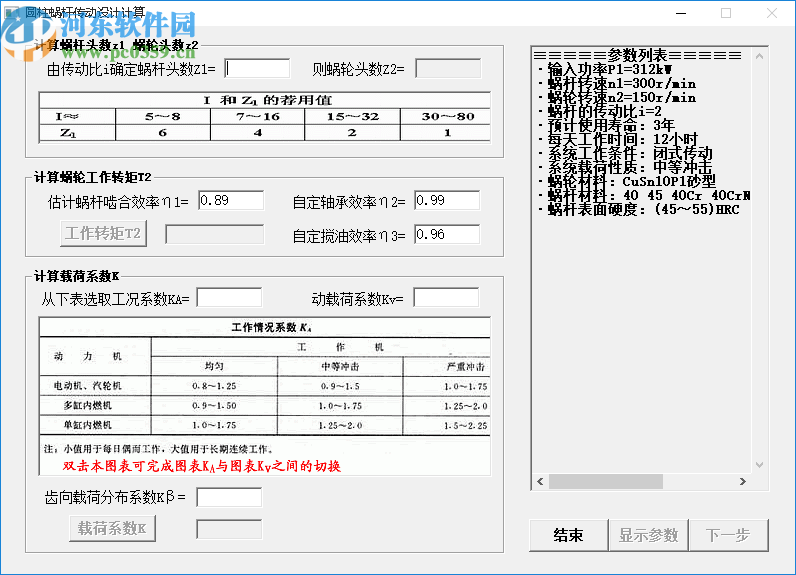The image size is (796, 575).
Task: Close the worm gear design window
Action: coord(772,13)
